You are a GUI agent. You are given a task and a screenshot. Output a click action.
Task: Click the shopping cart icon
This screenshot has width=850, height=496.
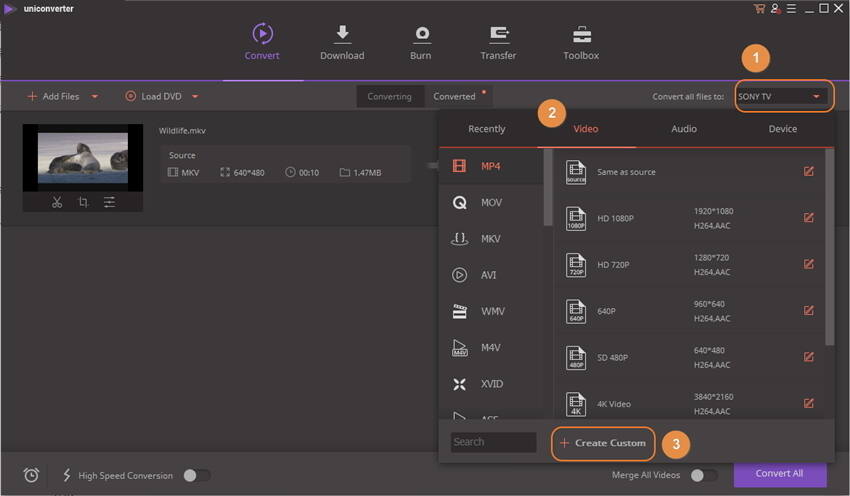[x=759, y=8]
